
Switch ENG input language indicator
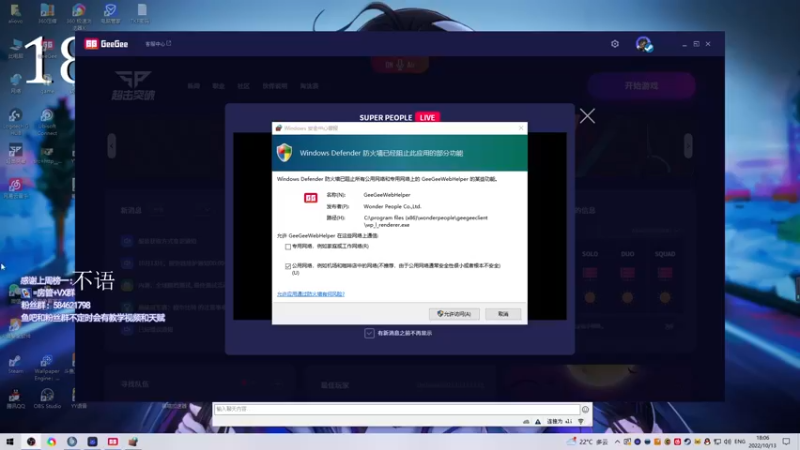click(740, 442)
